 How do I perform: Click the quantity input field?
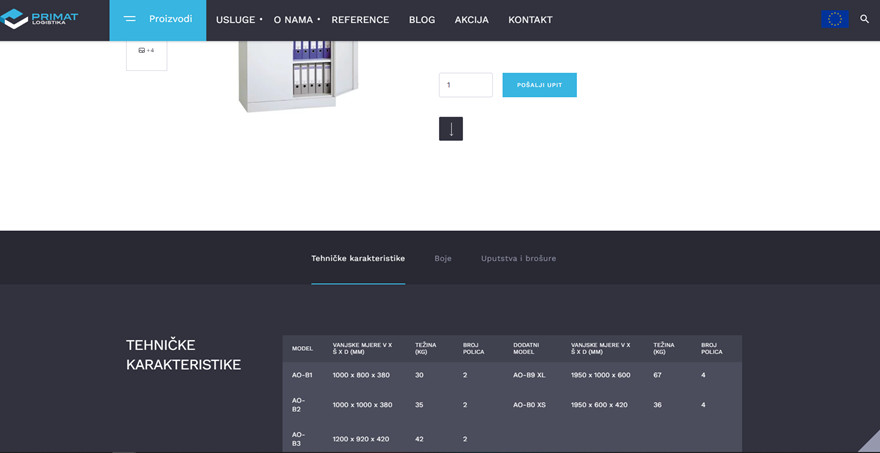(465, 85)
